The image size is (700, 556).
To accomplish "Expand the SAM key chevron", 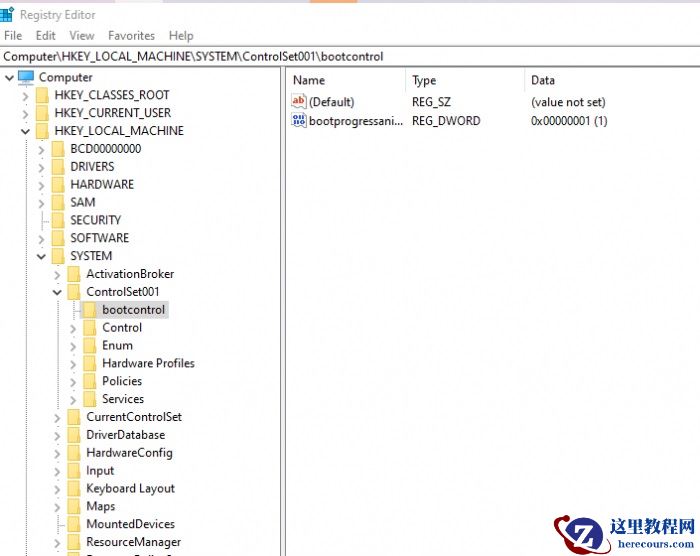I will [x=41, y=203].
